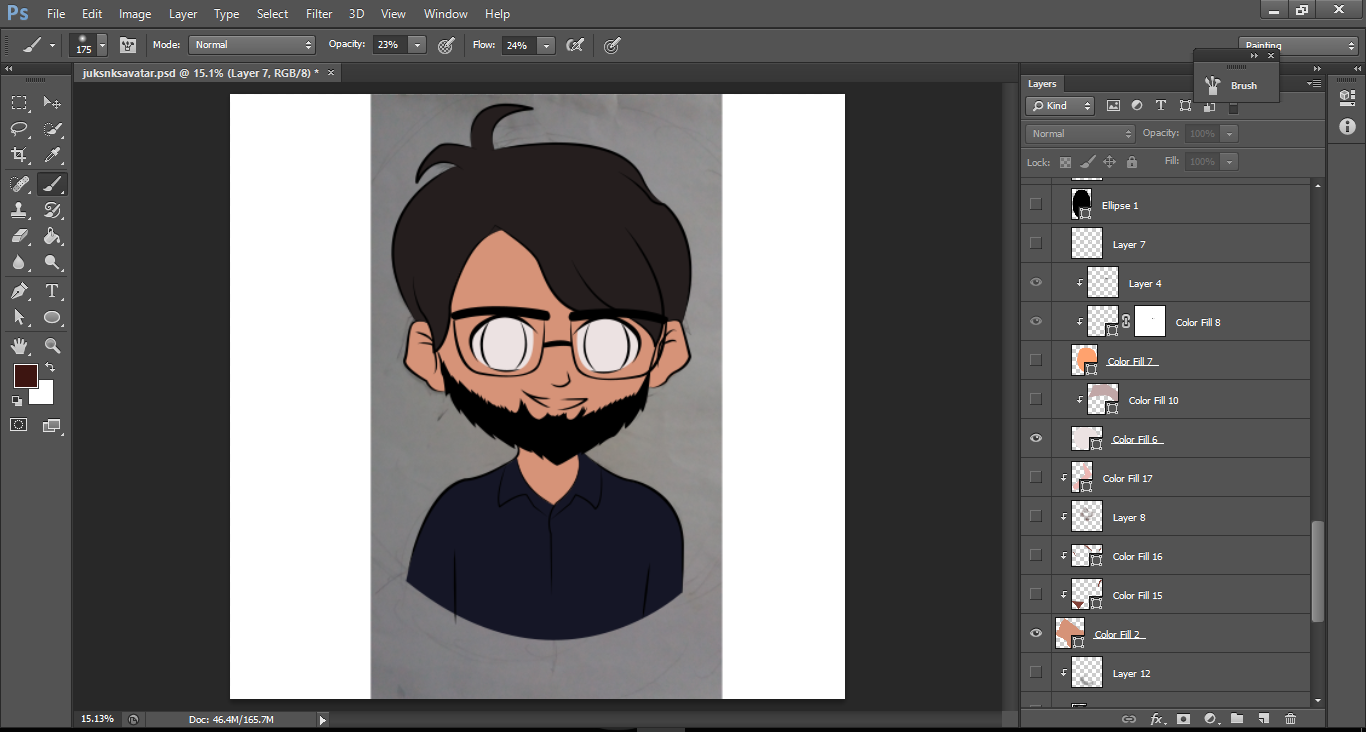Click the Brush panel button
Viewport: 1366px width, 732px height.
coord(1232,85)
